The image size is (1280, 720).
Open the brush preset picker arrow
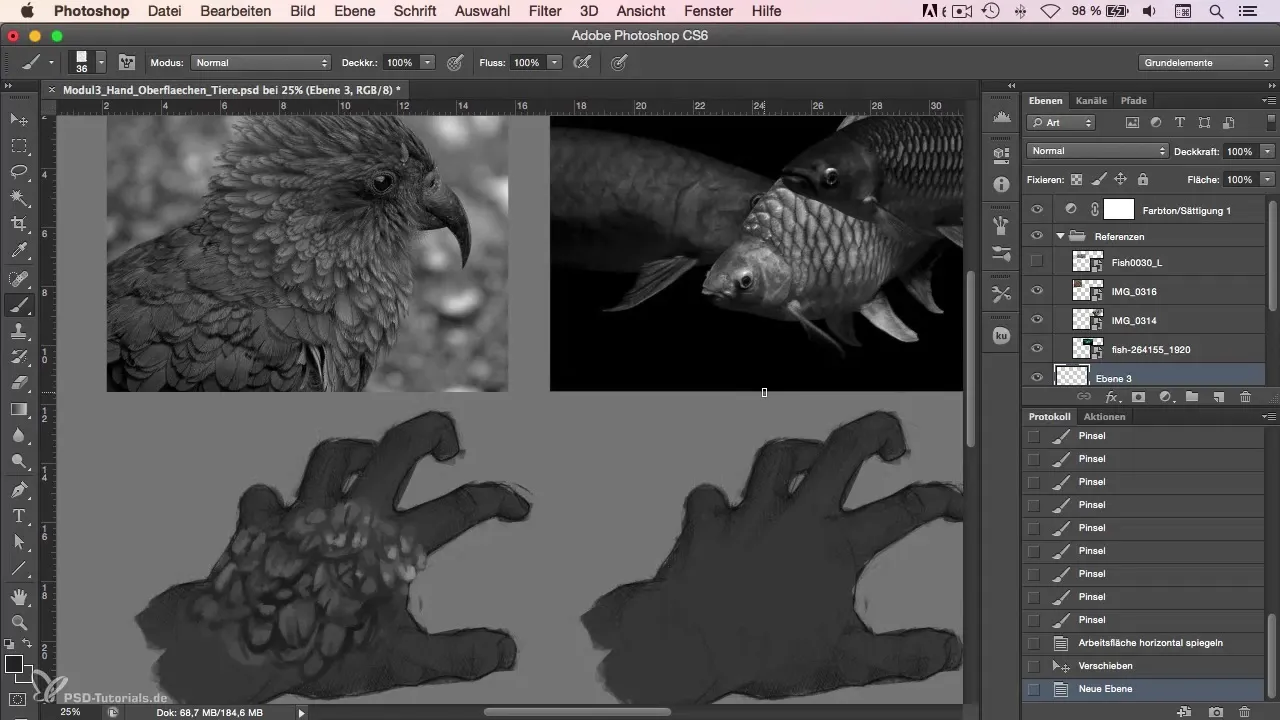pos(102,62)
